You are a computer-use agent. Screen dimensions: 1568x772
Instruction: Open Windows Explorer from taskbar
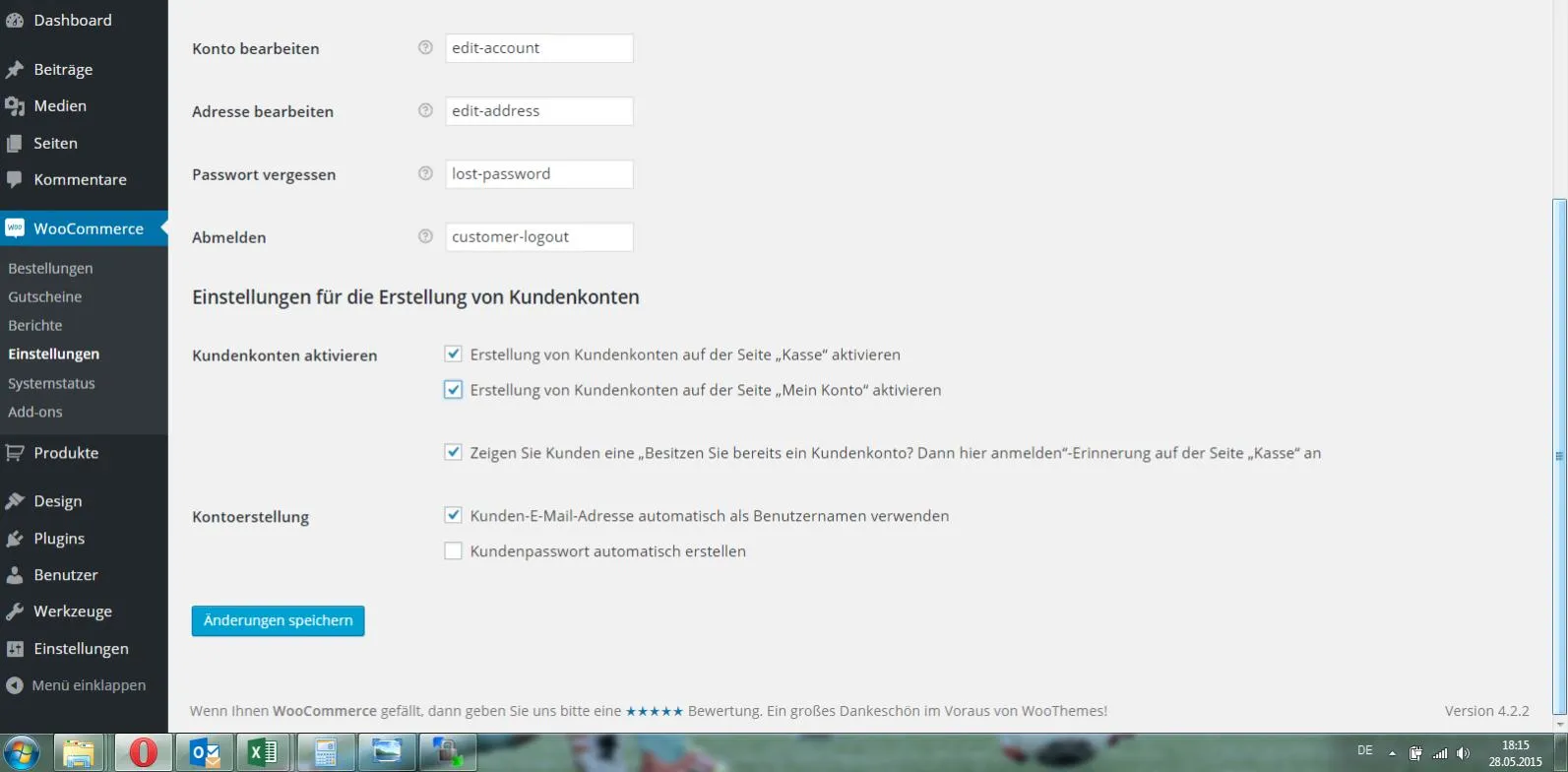[79, 753]
